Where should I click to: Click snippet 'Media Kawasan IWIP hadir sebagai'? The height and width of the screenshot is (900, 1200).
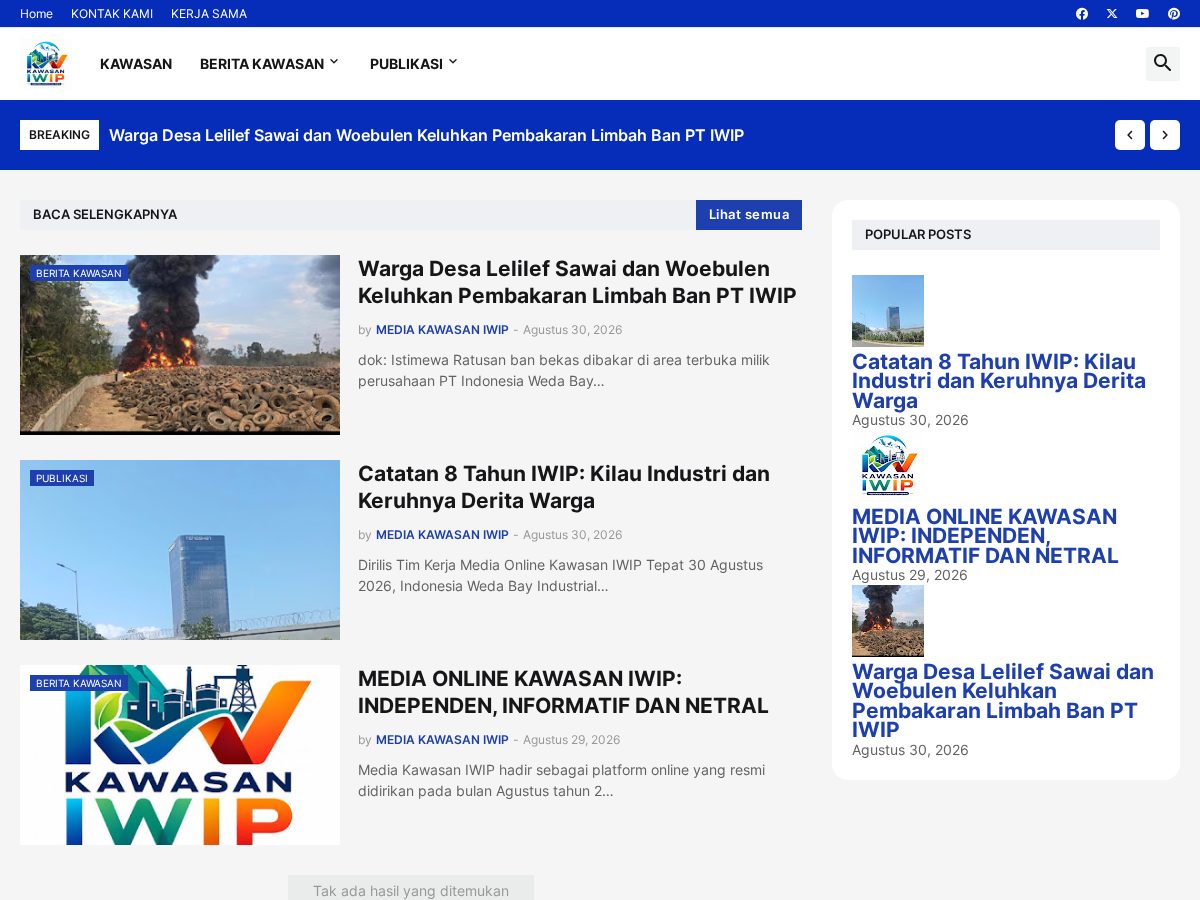point(561,780)
